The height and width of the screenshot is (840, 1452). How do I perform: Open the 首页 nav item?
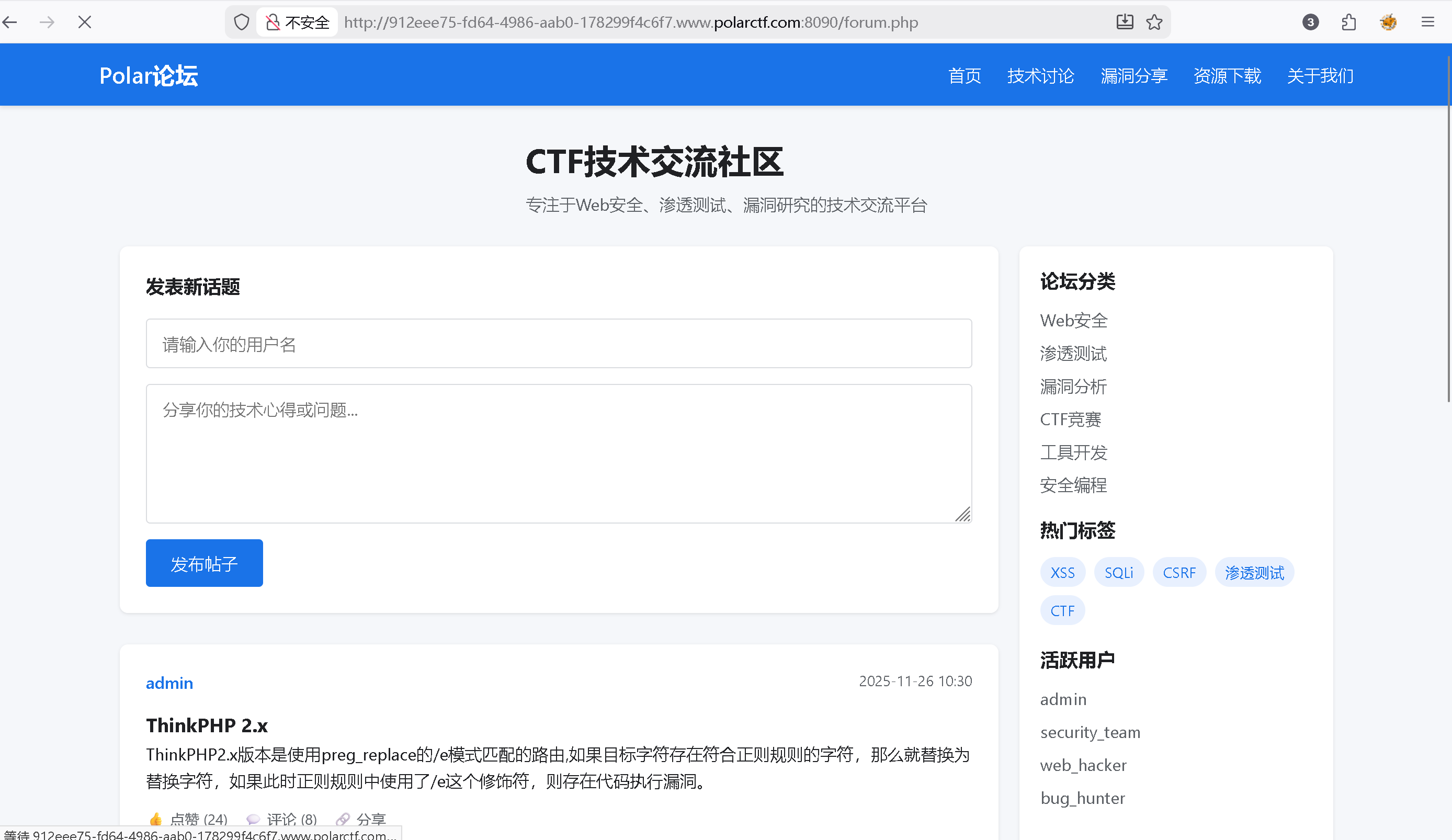point(965,75)
